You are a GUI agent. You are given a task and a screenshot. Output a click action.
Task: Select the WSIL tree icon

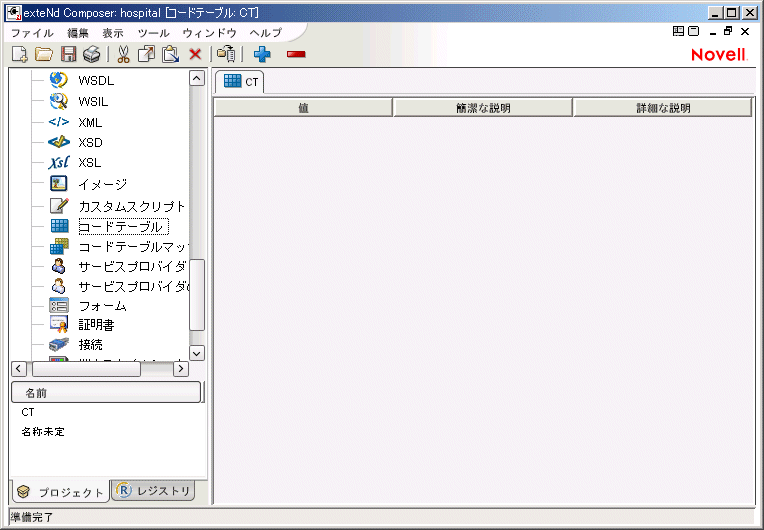tap(59, 101)
